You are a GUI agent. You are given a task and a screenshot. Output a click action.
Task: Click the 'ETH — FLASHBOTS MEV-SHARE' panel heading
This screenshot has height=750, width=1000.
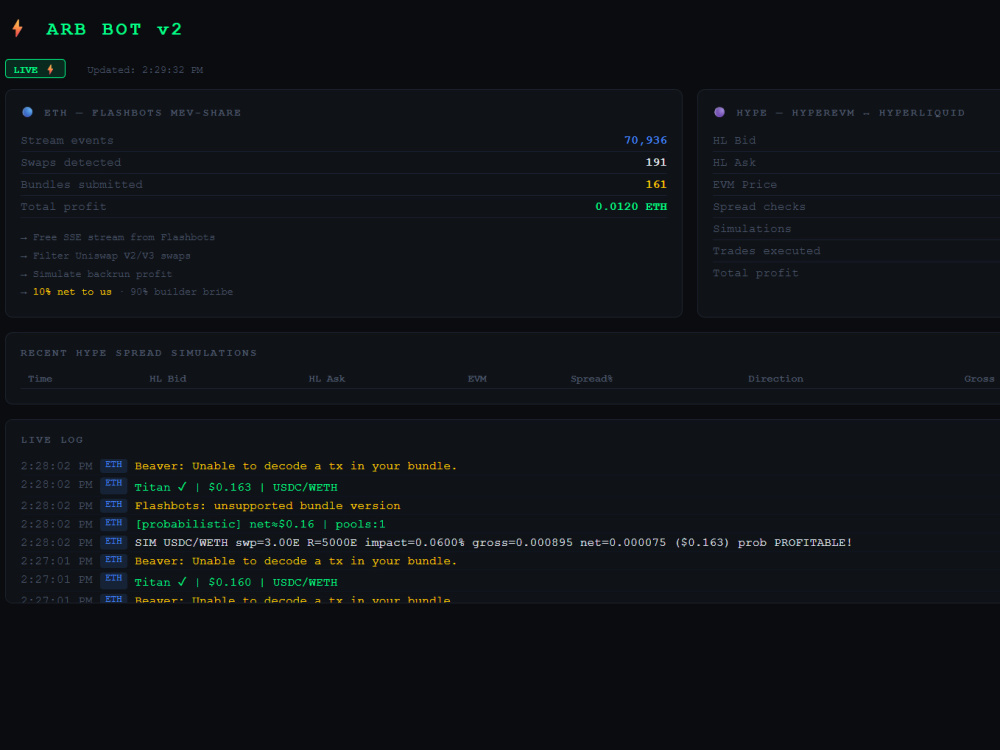click(142, 113)
